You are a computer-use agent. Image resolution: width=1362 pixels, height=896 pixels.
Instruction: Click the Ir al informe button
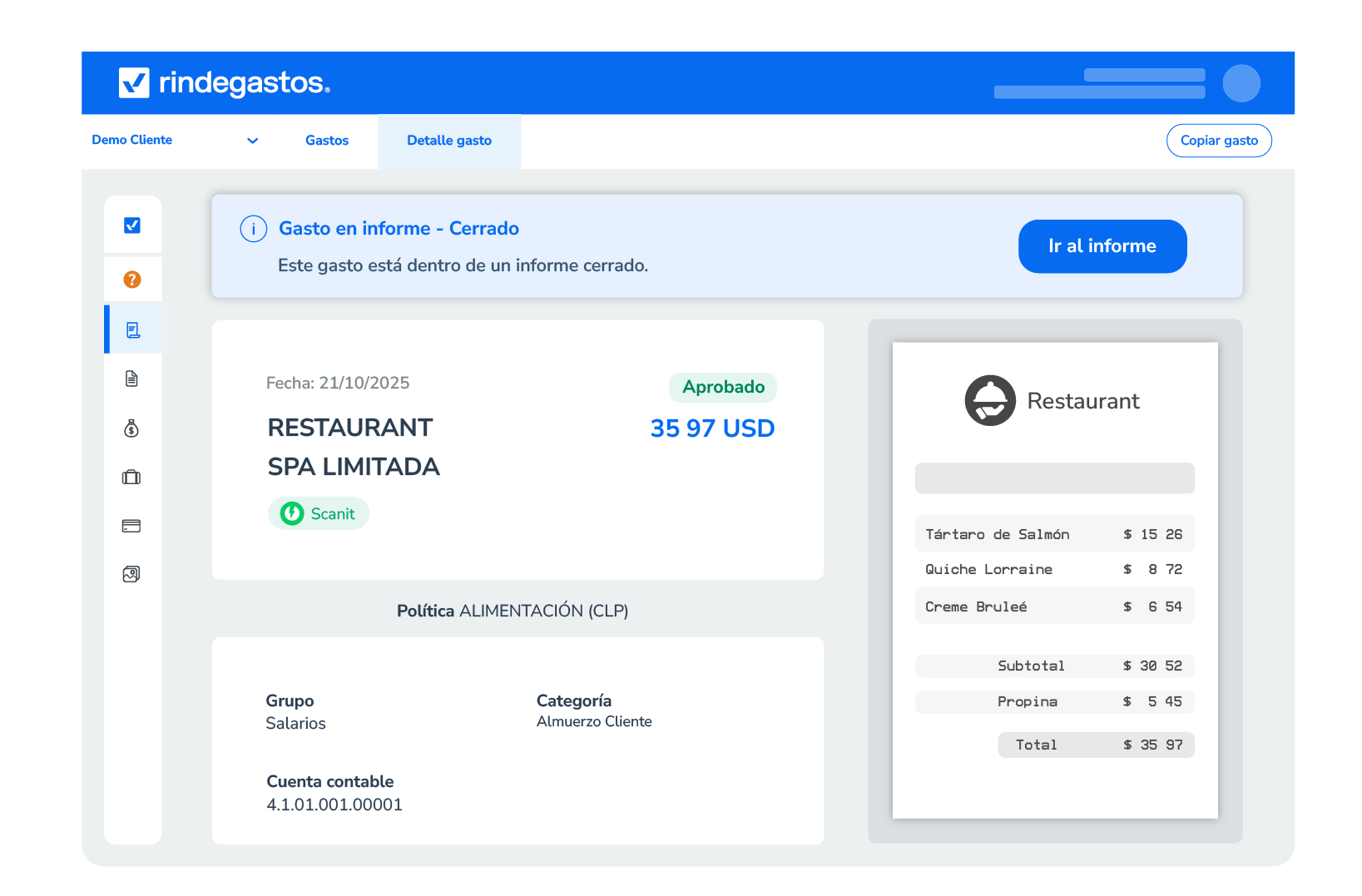[x=1102, y=246]
